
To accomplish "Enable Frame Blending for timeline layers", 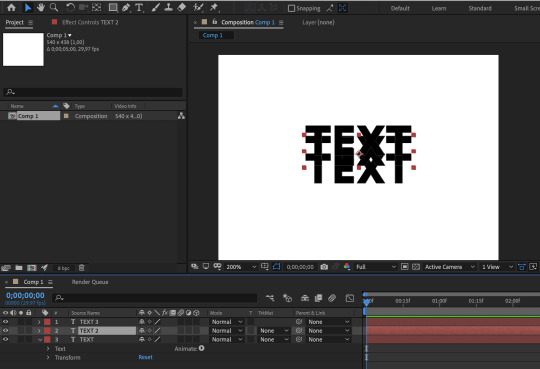I will click(319, 298).
